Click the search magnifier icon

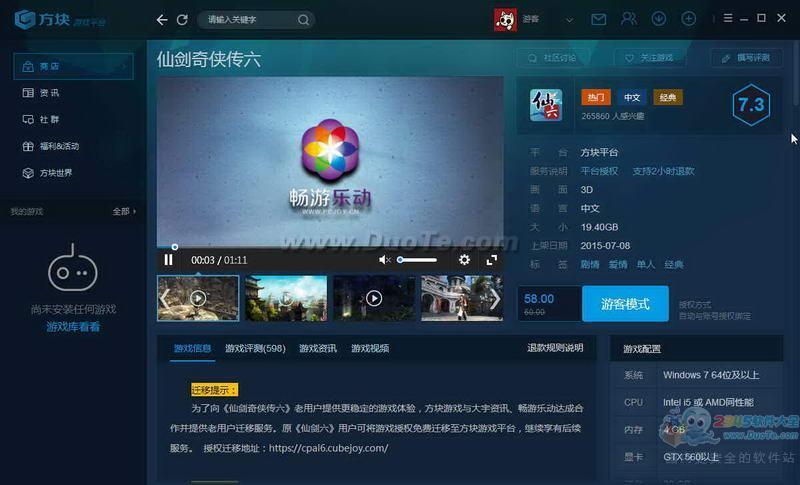click(303, 20)
